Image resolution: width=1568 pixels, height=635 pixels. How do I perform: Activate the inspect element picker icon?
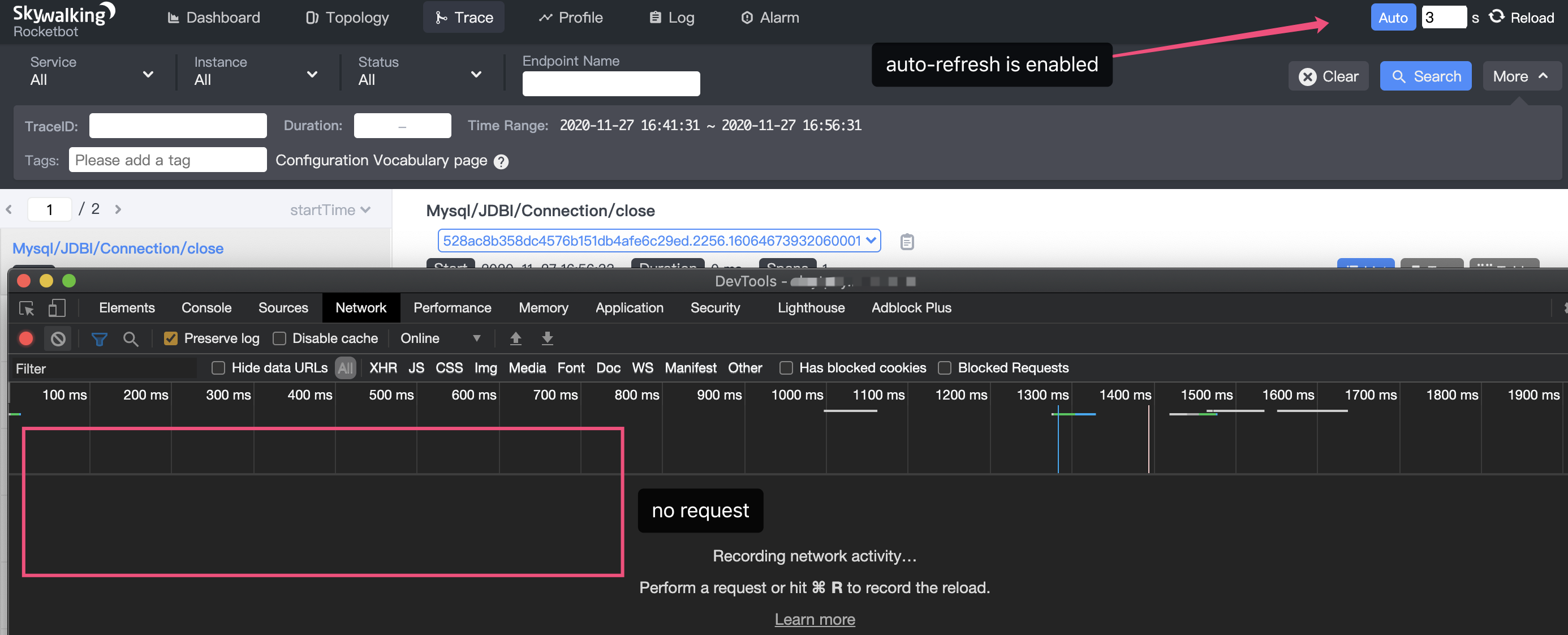[27, 308]
